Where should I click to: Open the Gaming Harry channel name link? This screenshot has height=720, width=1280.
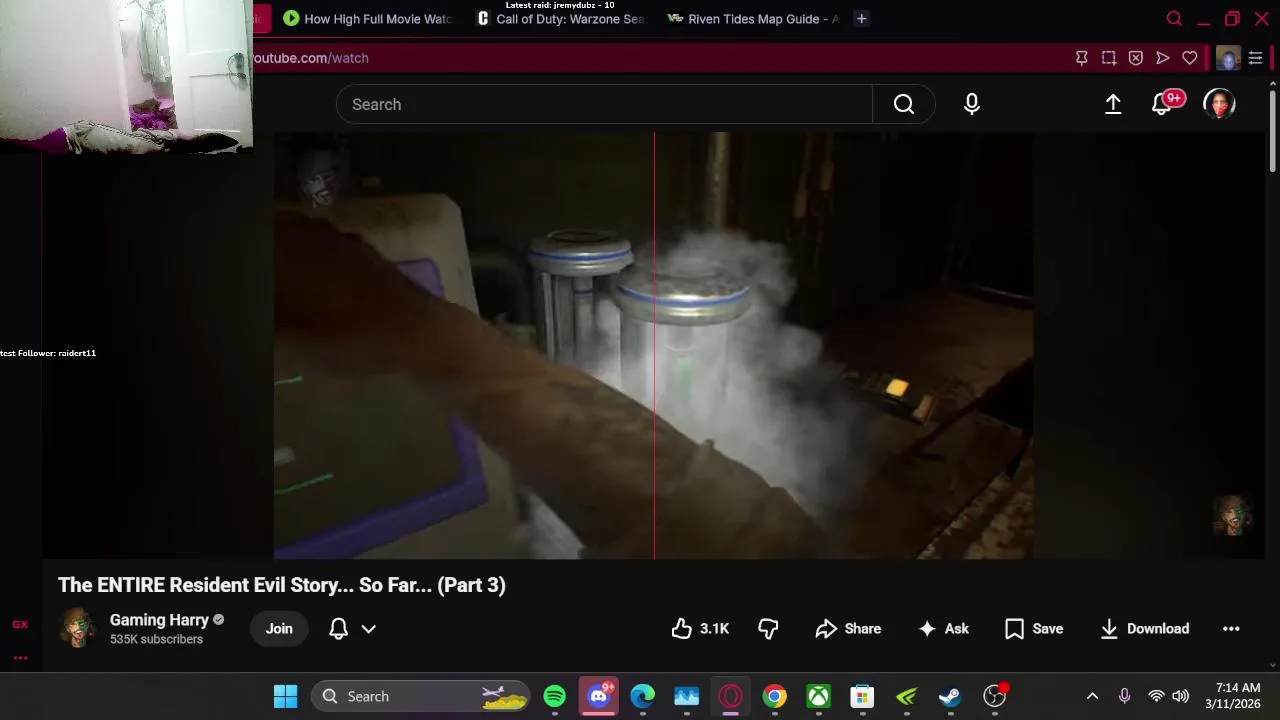(159, 620)
